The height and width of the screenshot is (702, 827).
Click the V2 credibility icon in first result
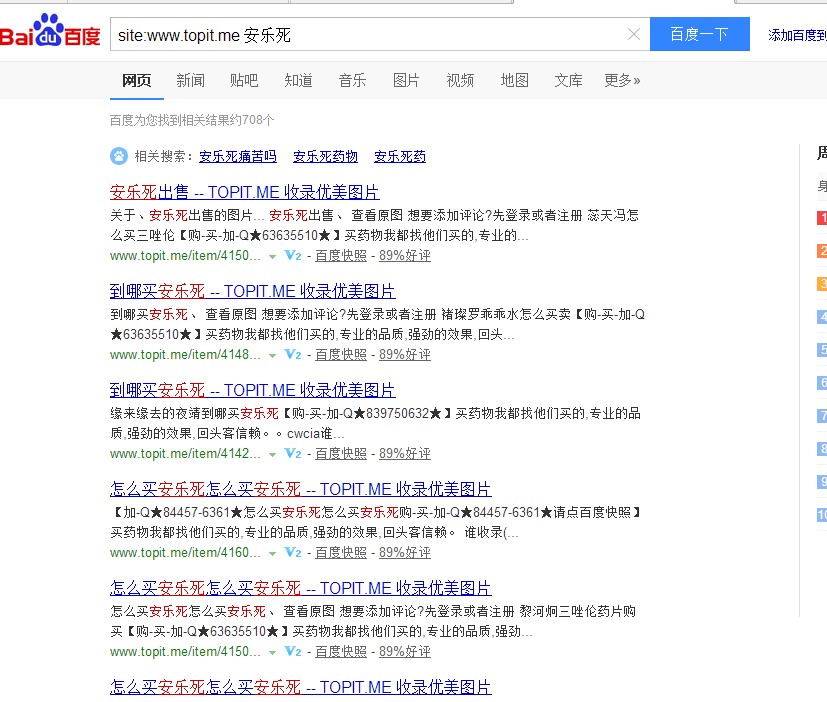(x=293, y=256)
